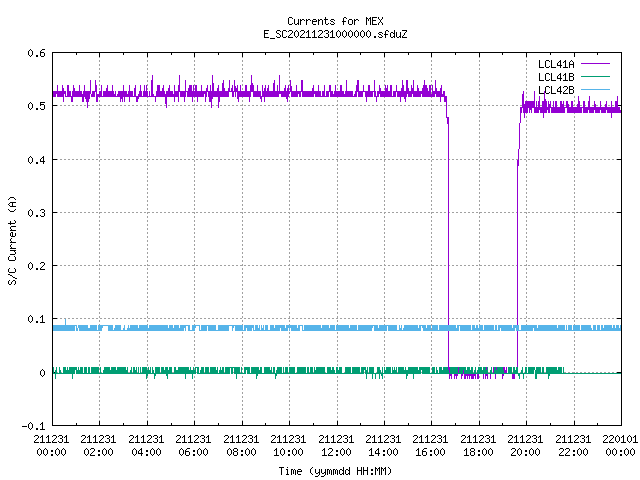Click the x-axis tick 211231 02:00
The width and height of the screenshot is (640, 480).
point(98,446)
